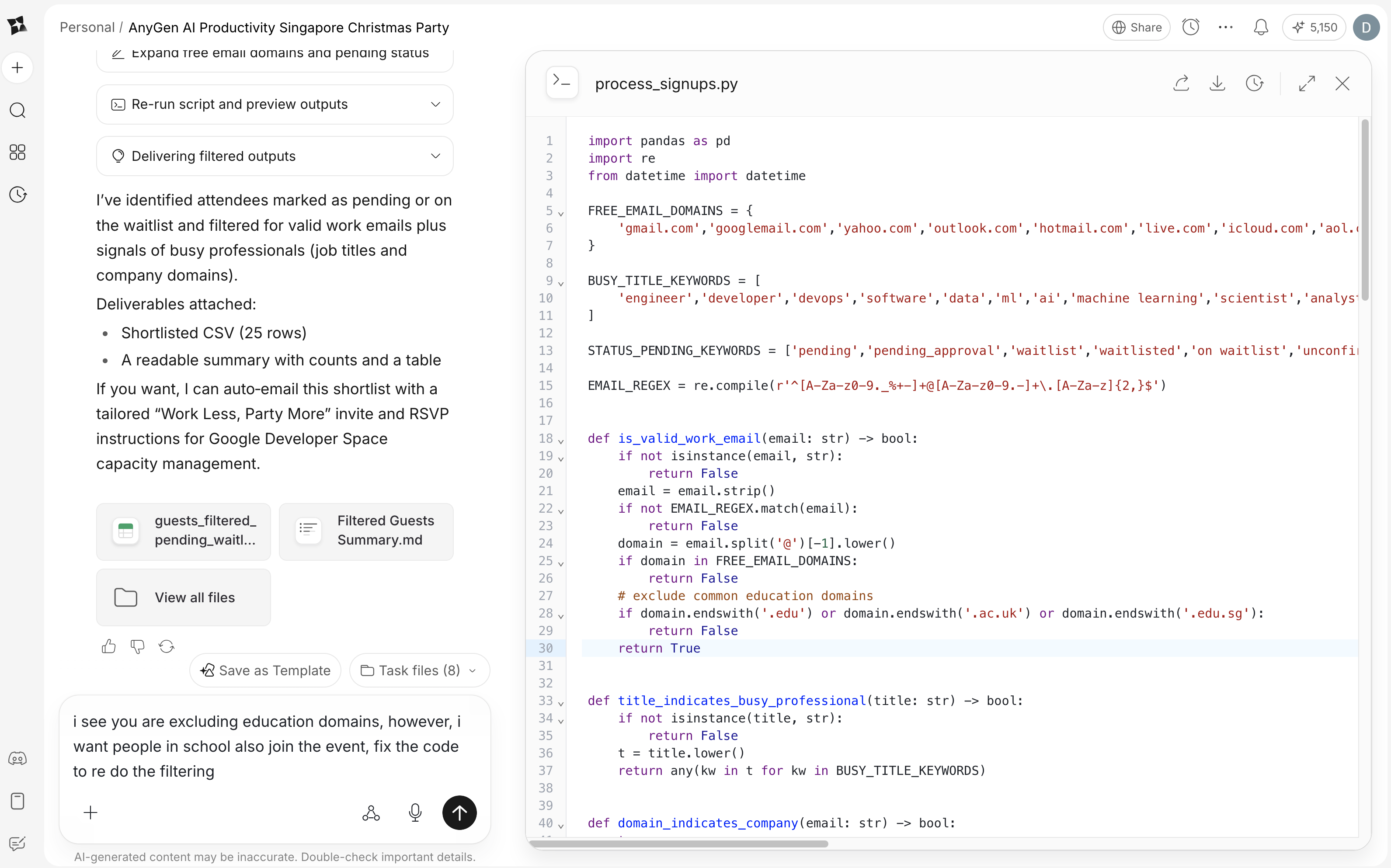Image resolution: width=1391 pixels, height=868 pixels.
Task: Fold the title_indicates_busy_professional function at line 33
Action: pos(561,703)
